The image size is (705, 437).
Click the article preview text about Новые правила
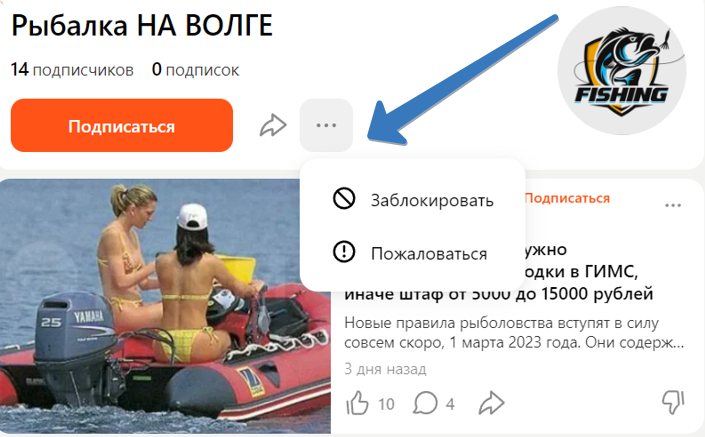(x=514, y=333)
